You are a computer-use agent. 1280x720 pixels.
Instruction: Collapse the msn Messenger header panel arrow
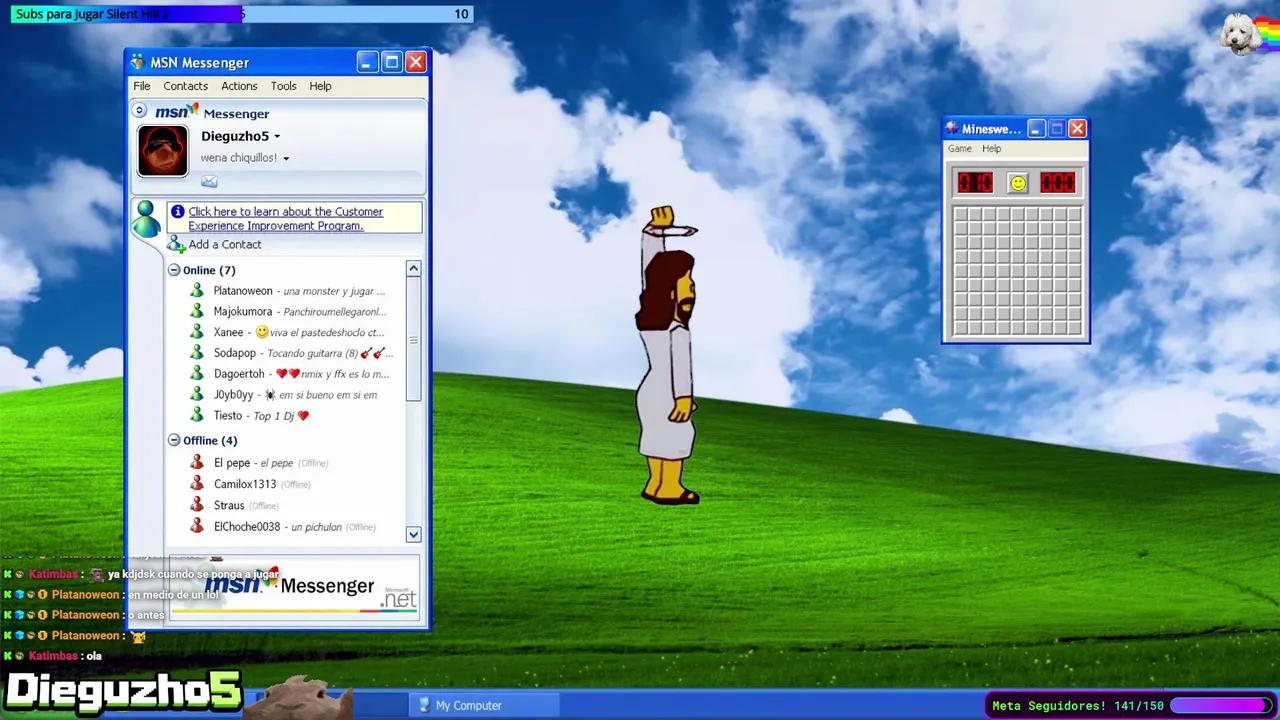(x=140, y=111)
